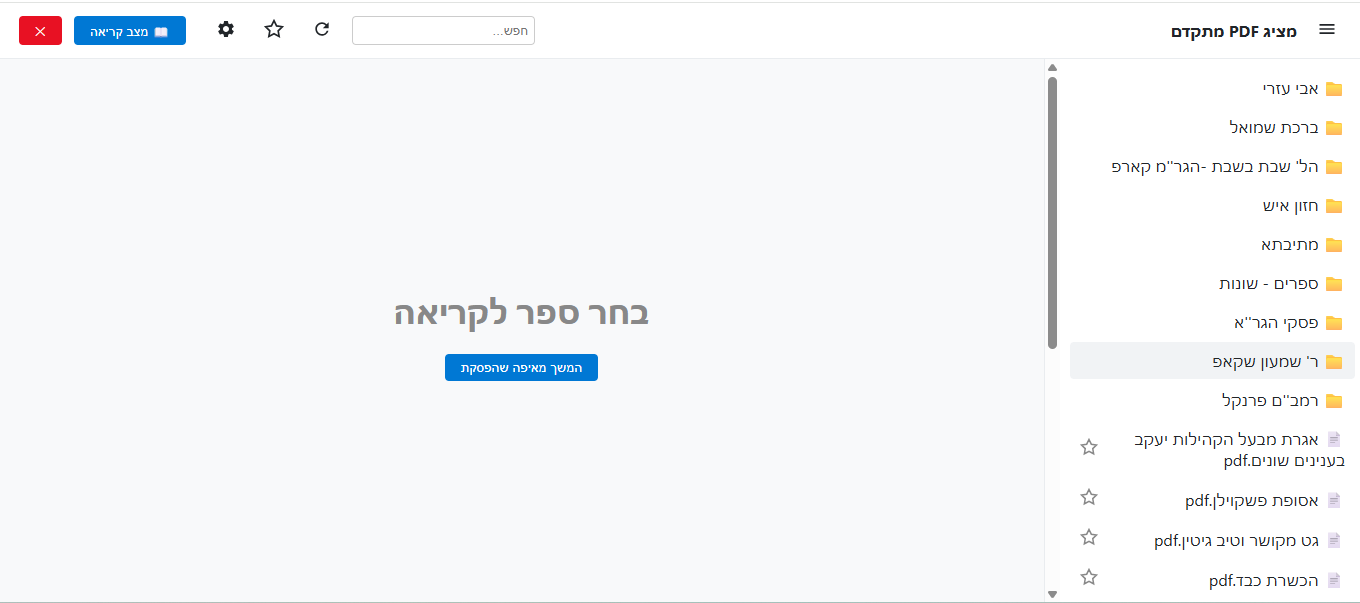
Task: Star גט מקושר וטיב גיטין.pdf as favorite
Action: click(1089, 537)
